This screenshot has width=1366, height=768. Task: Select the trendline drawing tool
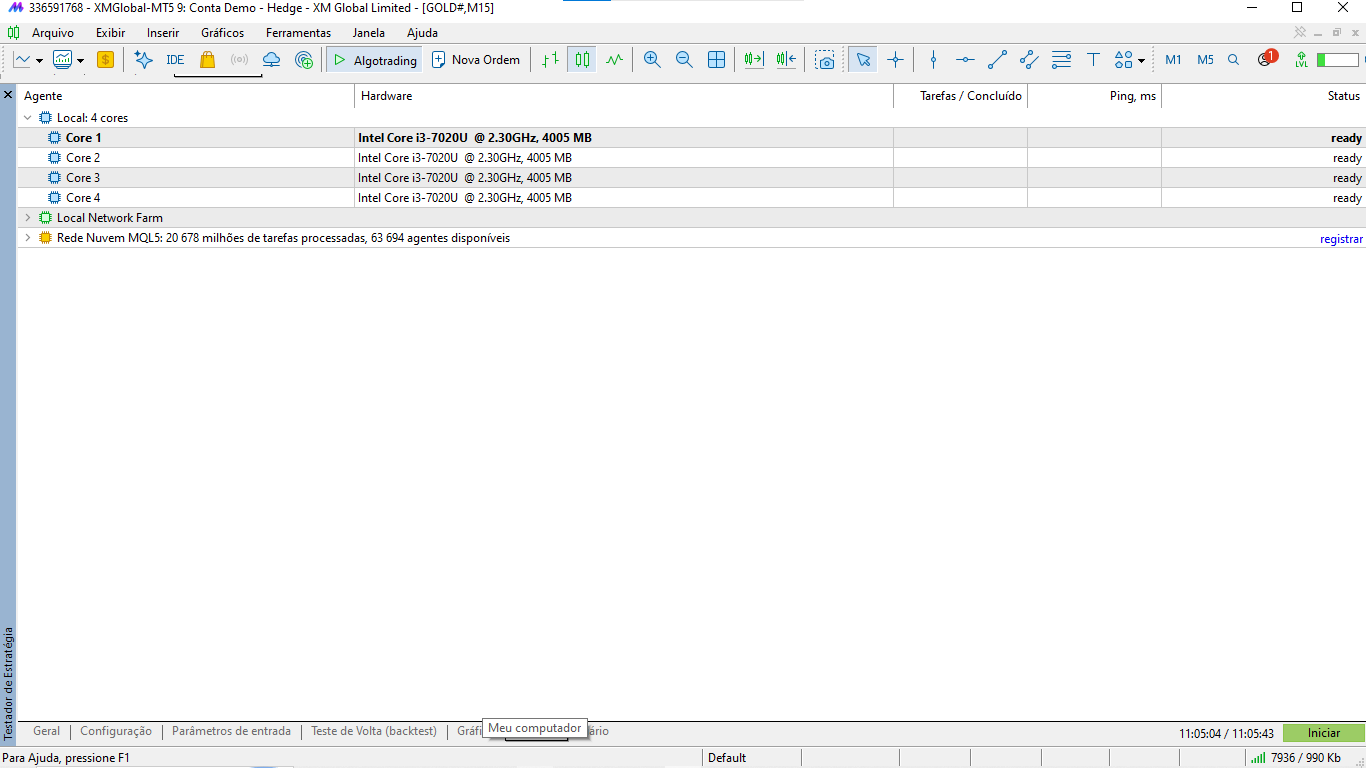(997, 60)
